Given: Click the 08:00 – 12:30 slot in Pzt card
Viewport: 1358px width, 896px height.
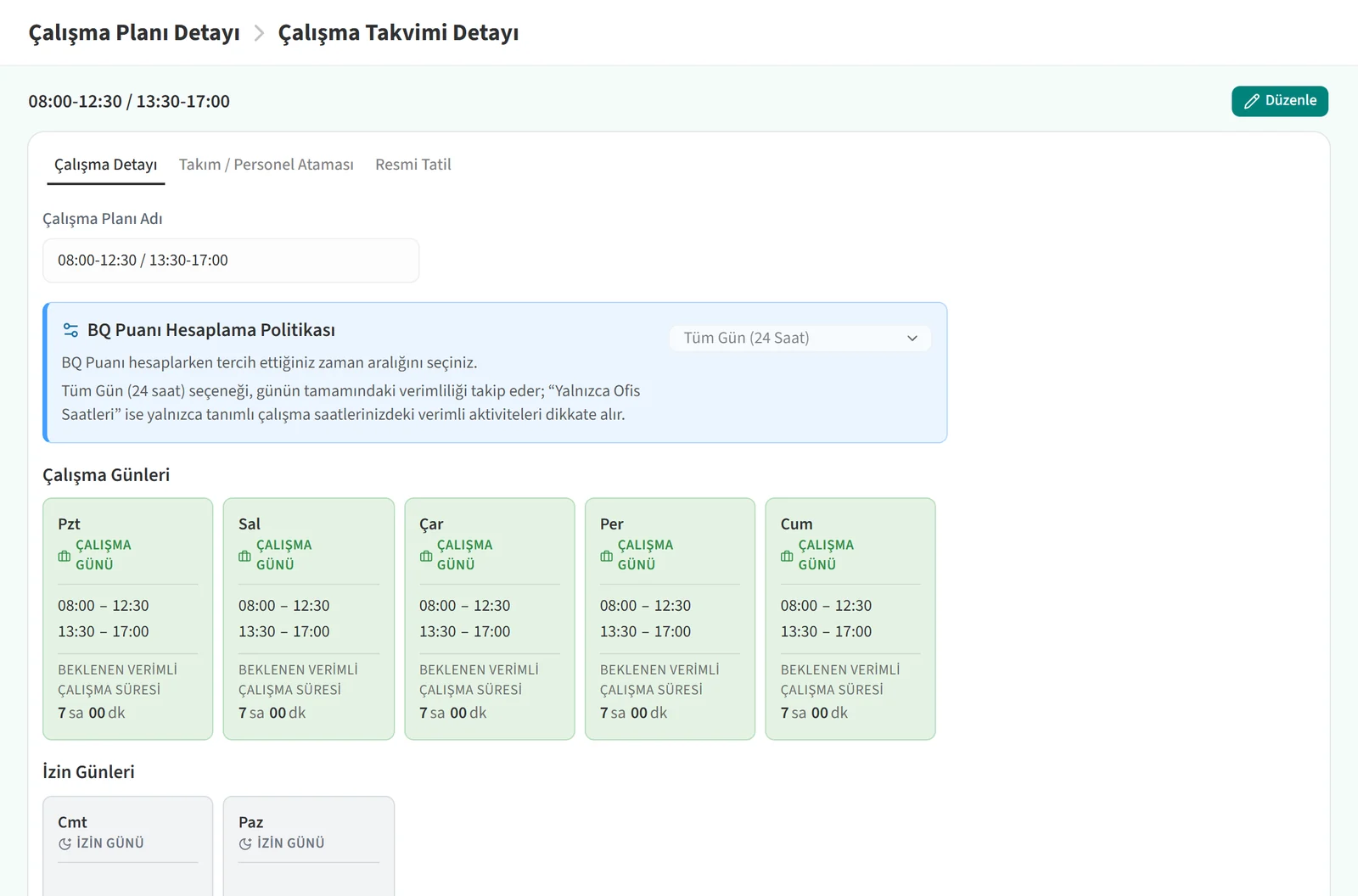Looking at the screenshot, I should pos(104,606).
